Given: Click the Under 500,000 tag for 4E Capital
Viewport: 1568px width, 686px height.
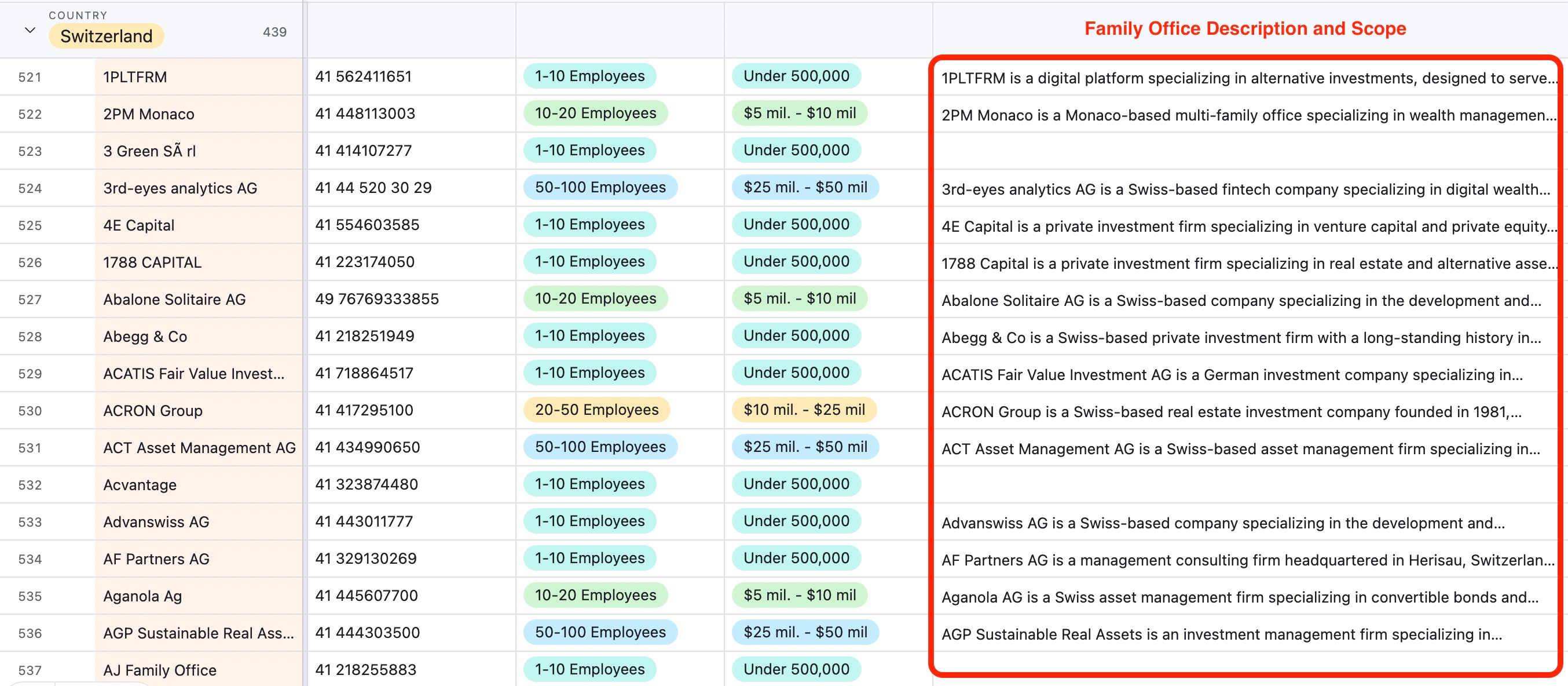Looking at the screenshot, I should coord(796,225).
